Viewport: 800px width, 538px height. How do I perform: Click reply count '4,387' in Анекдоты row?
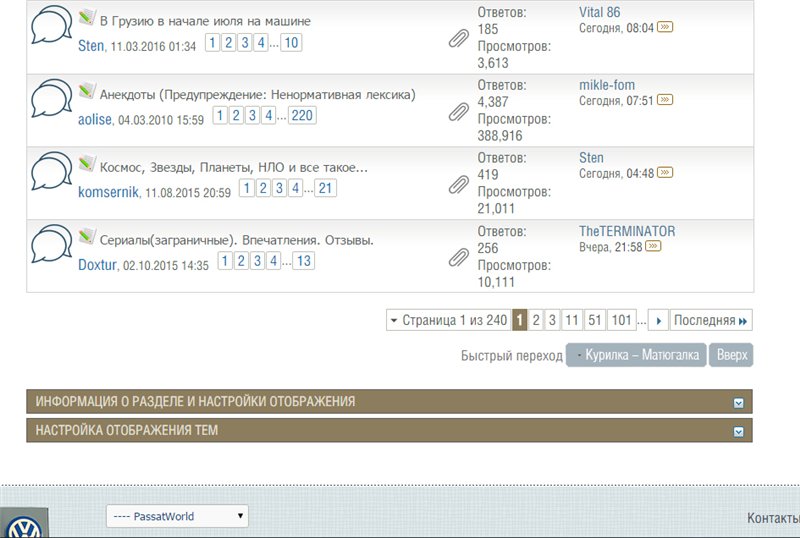click(493, 102)
